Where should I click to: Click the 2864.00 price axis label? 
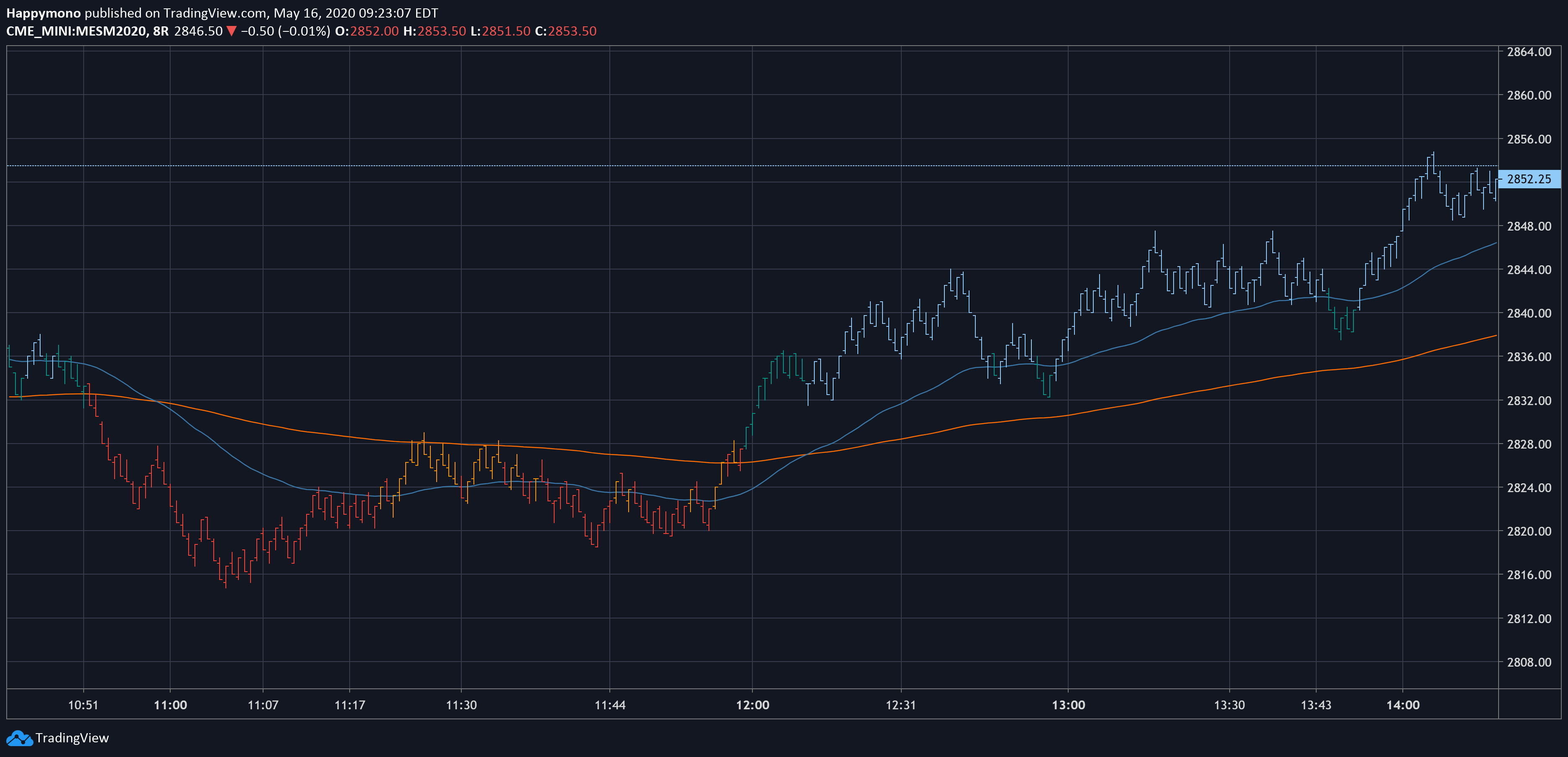tap(1529, 52)
